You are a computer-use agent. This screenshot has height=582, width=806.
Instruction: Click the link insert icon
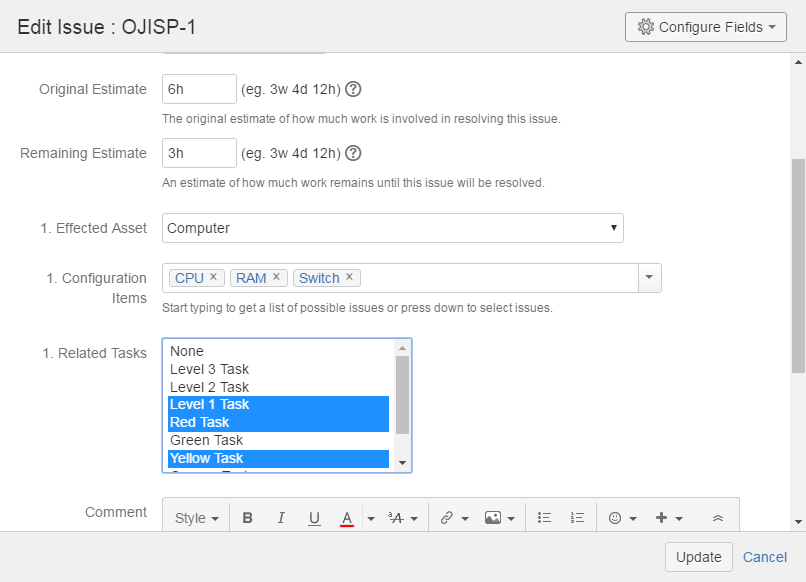pos(446,518)
